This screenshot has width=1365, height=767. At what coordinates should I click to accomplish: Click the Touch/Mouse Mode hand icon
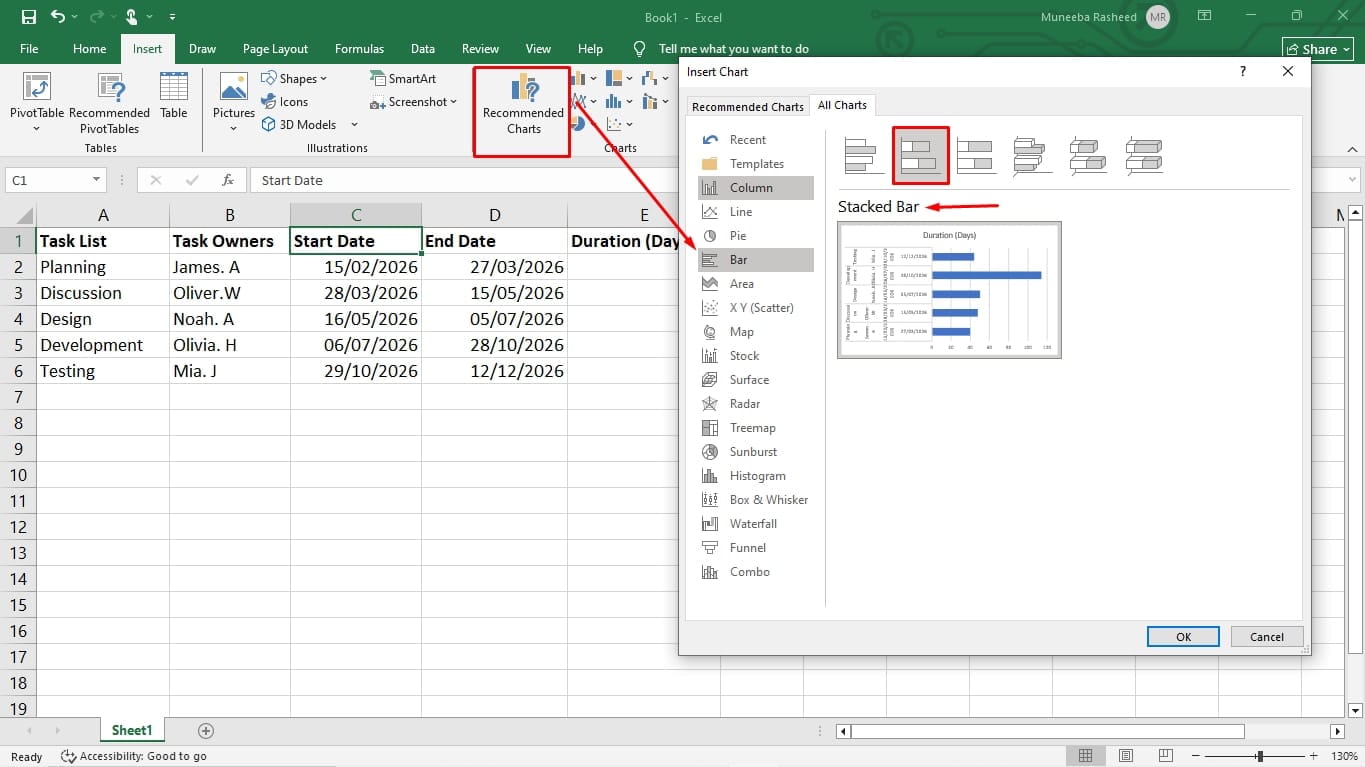pyautogui.click(x=131, y=17)
